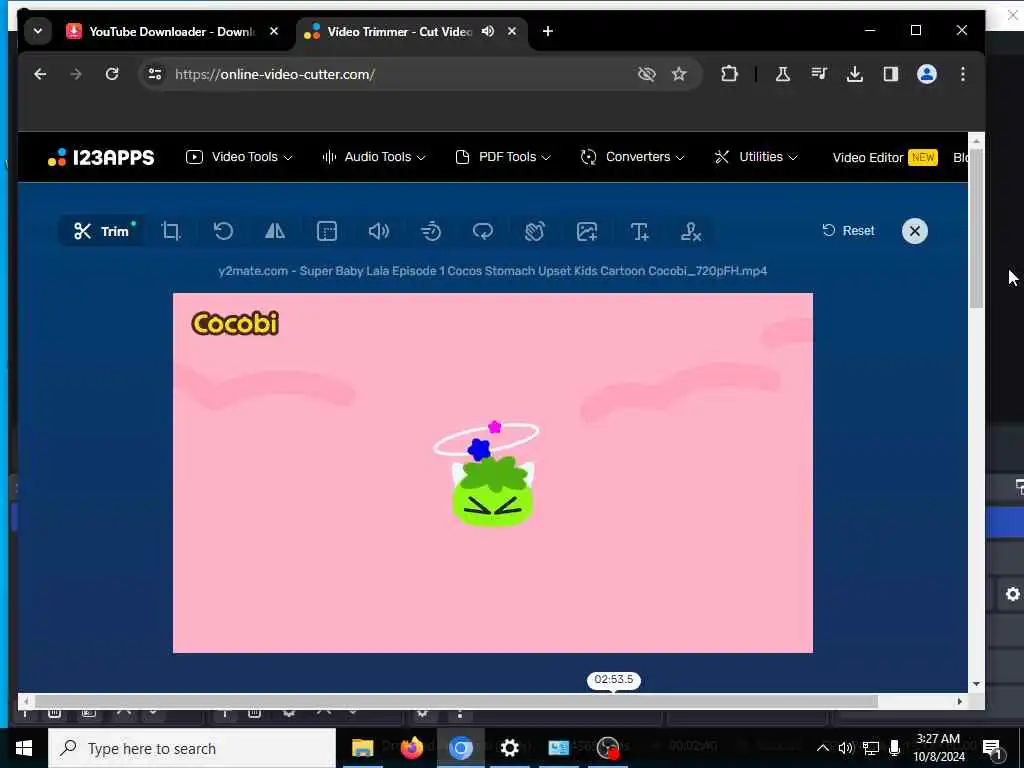The image size is (1024, 768).
Task: Expand the Video Tools menu
Action: point(239,157)
